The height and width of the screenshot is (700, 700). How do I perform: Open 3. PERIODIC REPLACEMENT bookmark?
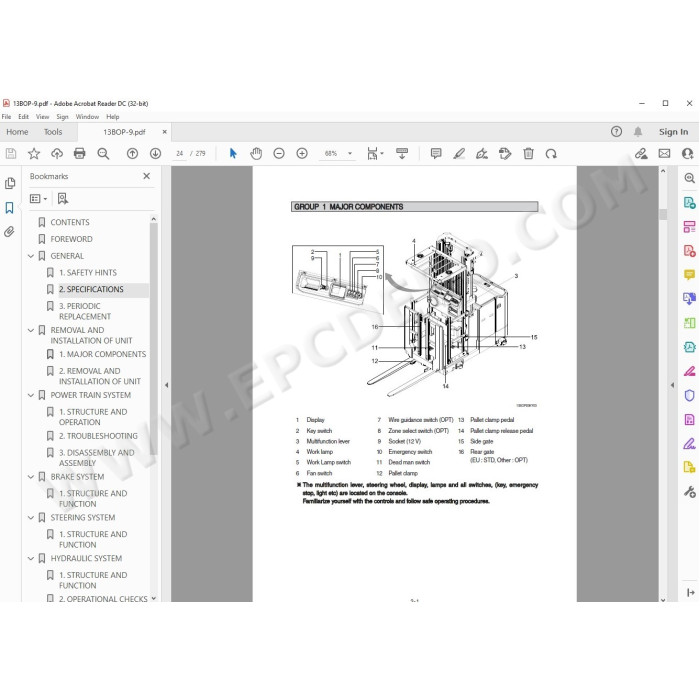pos(85,311)
